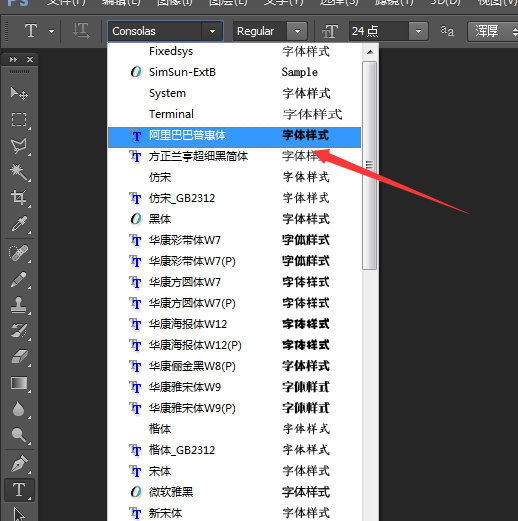Click the Consolas font name field
518x521 pixels.
coord(155,31)
